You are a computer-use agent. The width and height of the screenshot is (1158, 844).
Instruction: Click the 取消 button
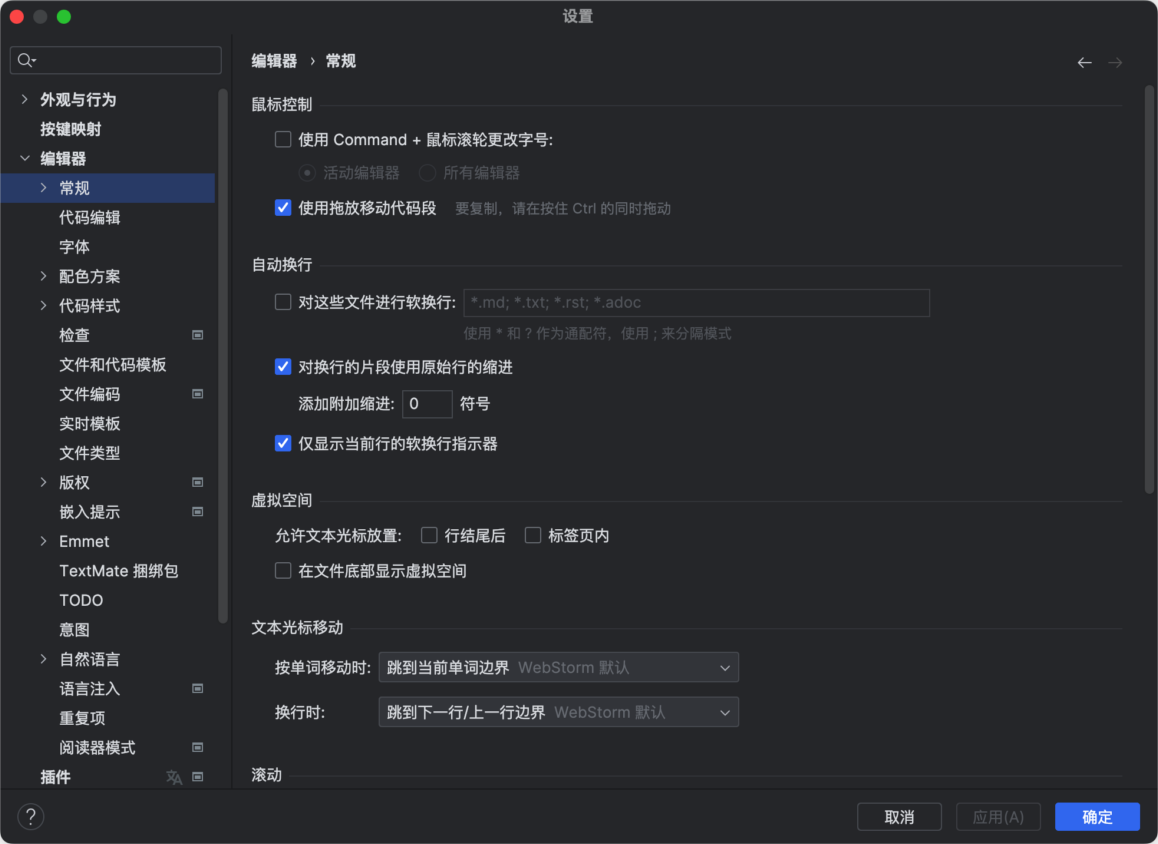pos(899,817)
